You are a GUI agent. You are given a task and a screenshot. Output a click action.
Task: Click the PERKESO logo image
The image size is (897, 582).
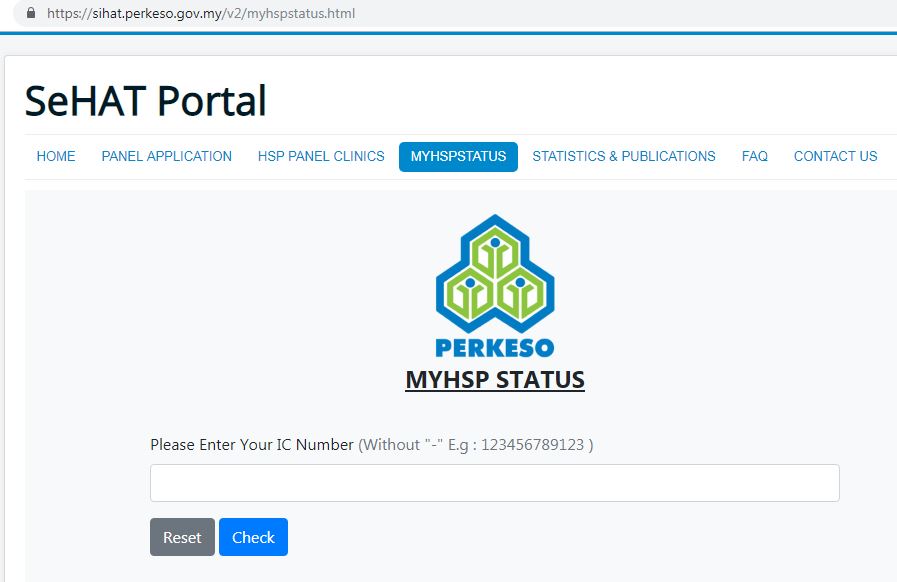[x=495, y=286]
